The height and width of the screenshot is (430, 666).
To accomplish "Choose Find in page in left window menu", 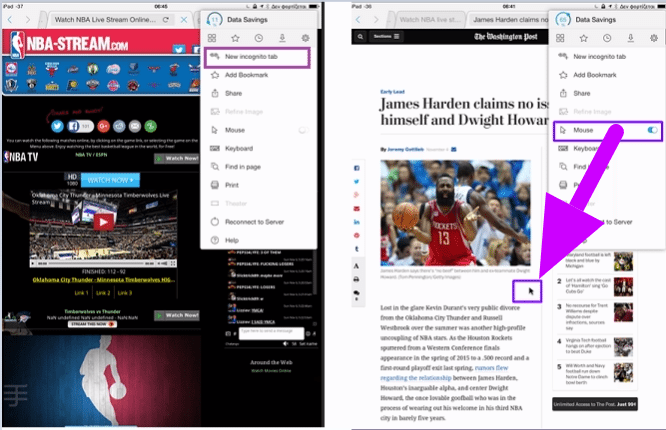I will click(x=257, y=167).
